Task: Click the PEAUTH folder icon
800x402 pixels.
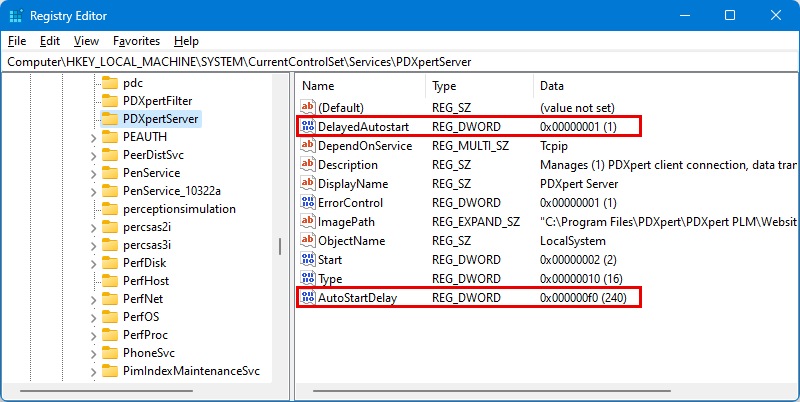Action: point(110,137)
